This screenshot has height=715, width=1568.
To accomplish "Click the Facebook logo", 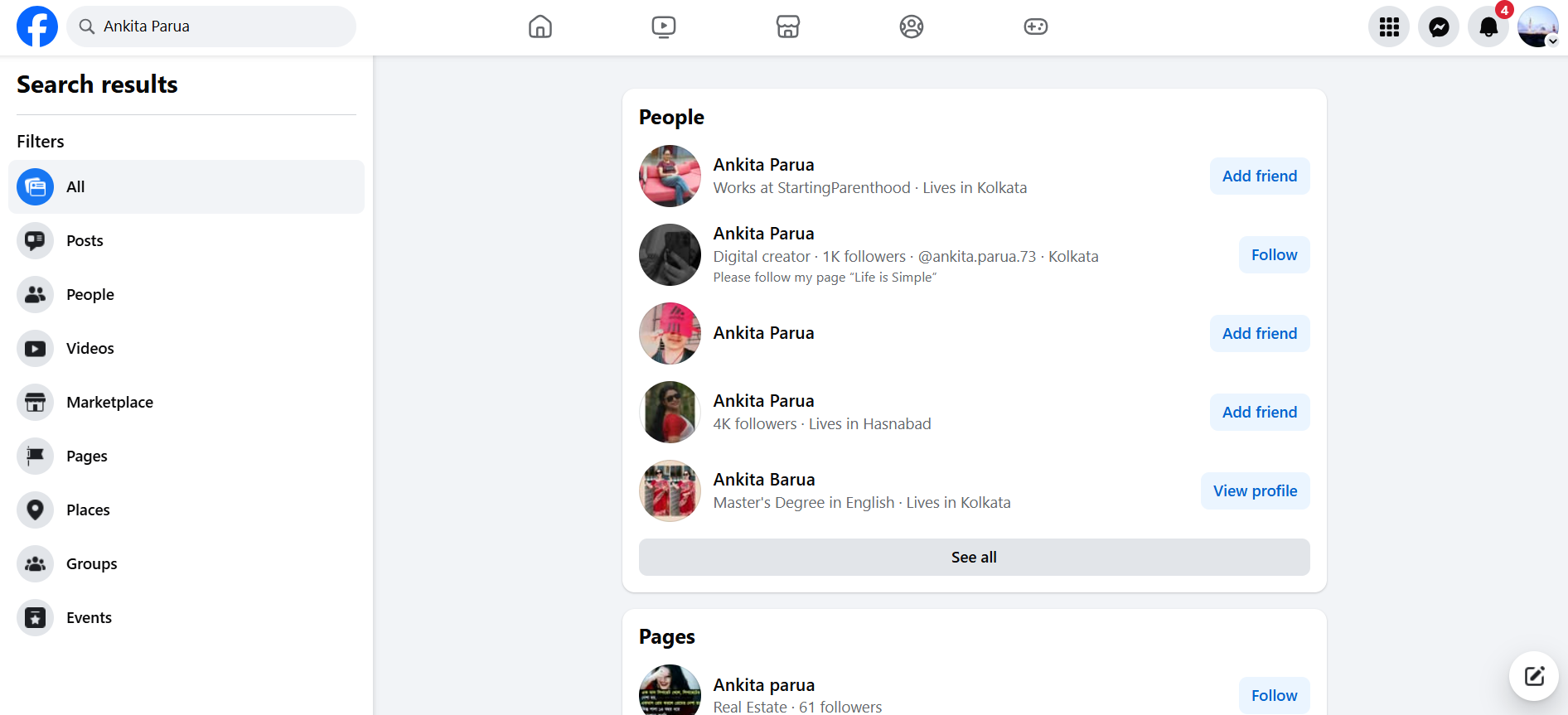I will coord(37,27).
